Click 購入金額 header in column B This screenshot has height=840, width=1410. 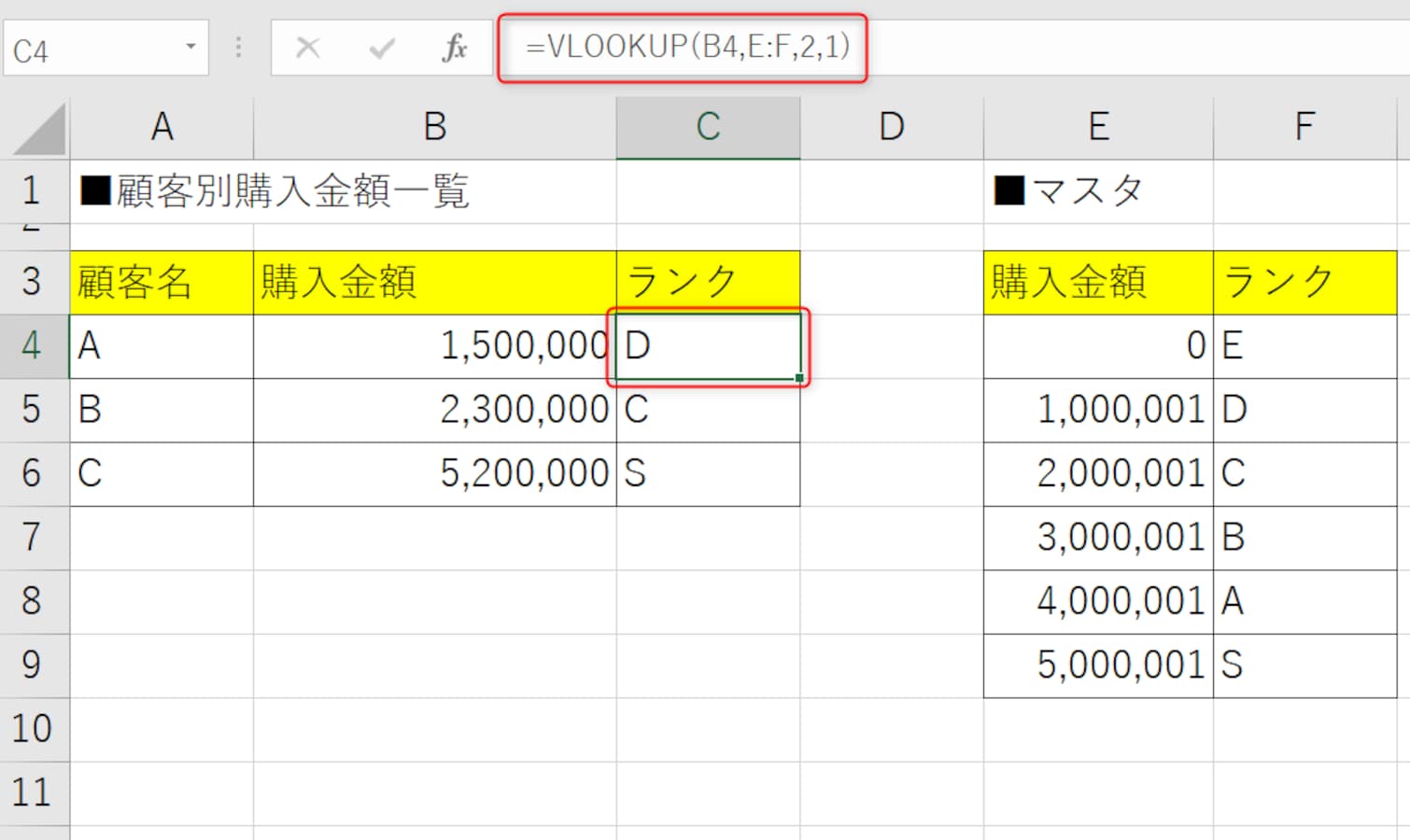[x=435, y=282]
